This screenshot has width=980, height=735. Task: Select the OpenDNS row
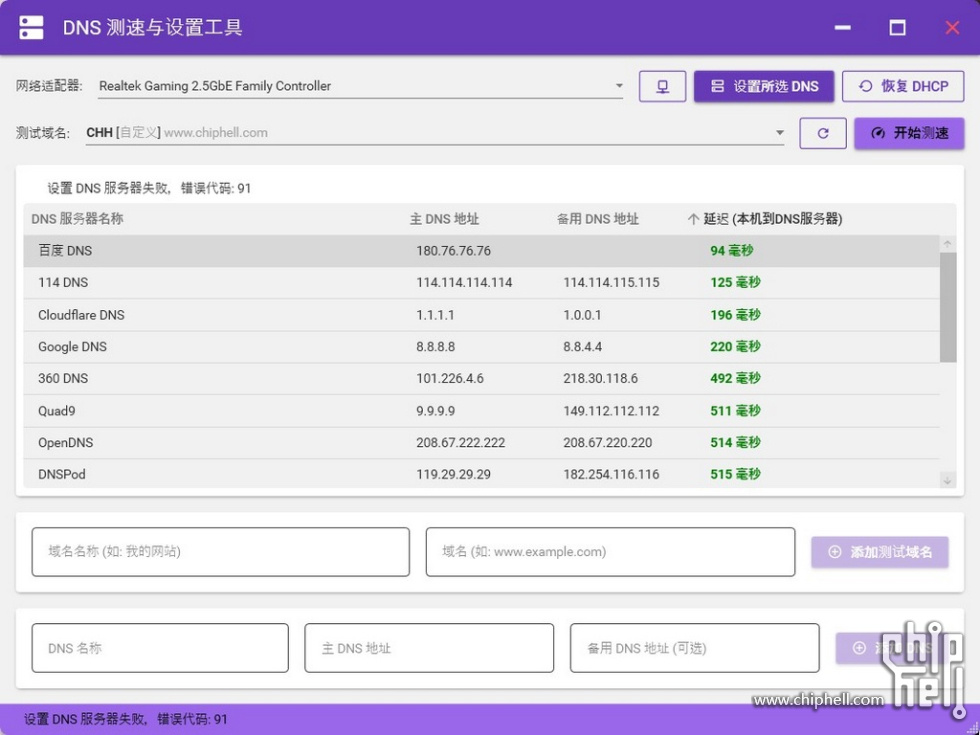[481, 443]
